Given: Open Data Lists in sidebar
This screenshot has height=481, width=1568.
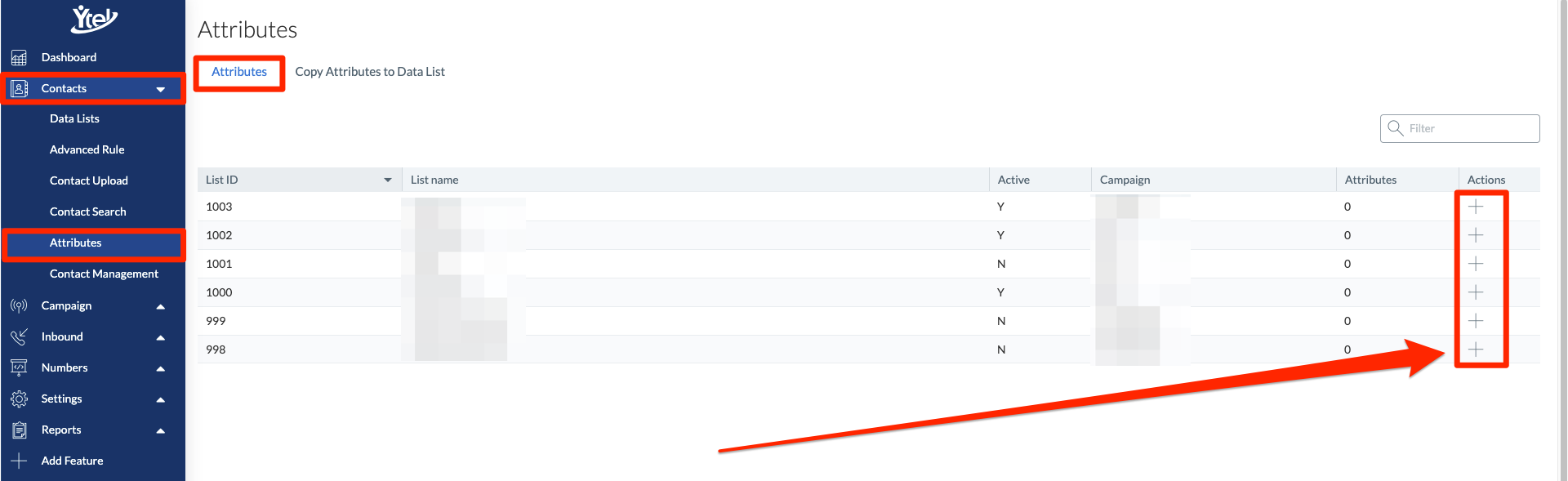Looking at the screenshot, I should coord(74,118).
